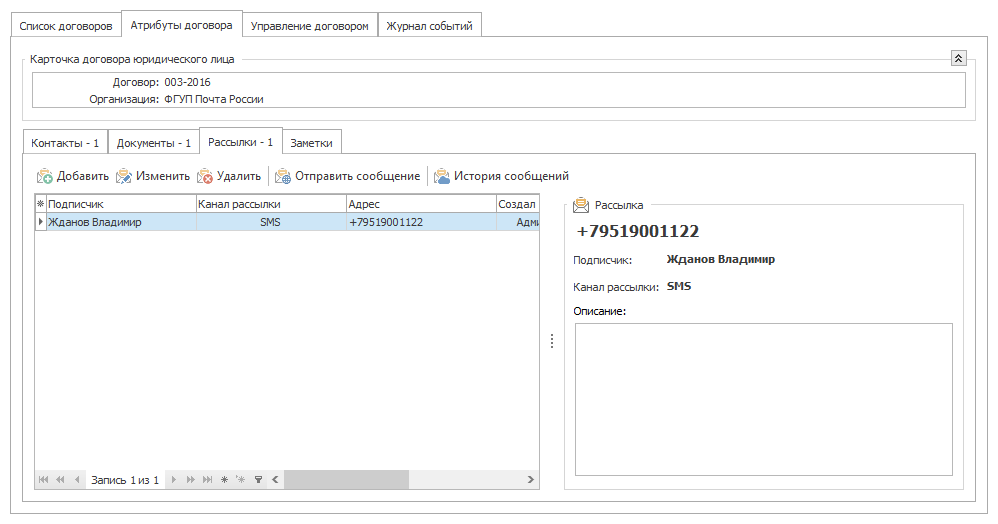998x524 pixels.
Task: Open История сообщений
Action: tap(502, 176)
